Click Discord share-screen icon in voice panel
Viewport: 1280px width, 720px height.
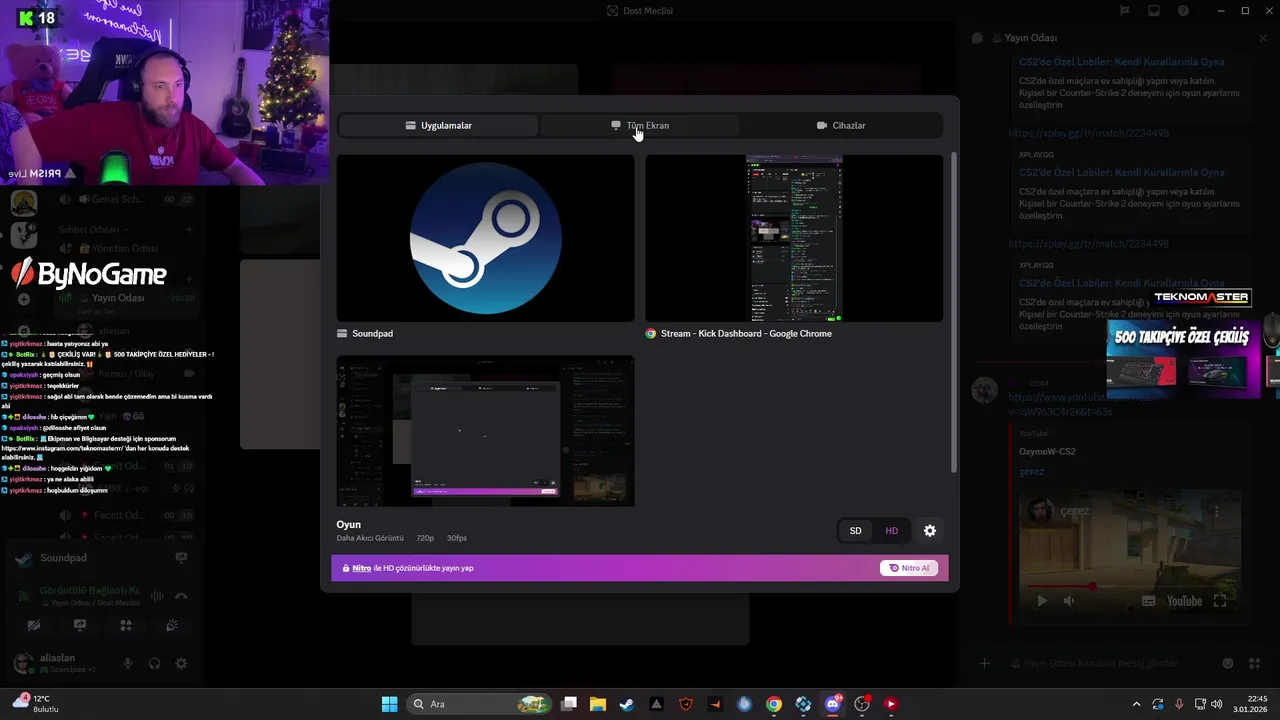(80, 626)
